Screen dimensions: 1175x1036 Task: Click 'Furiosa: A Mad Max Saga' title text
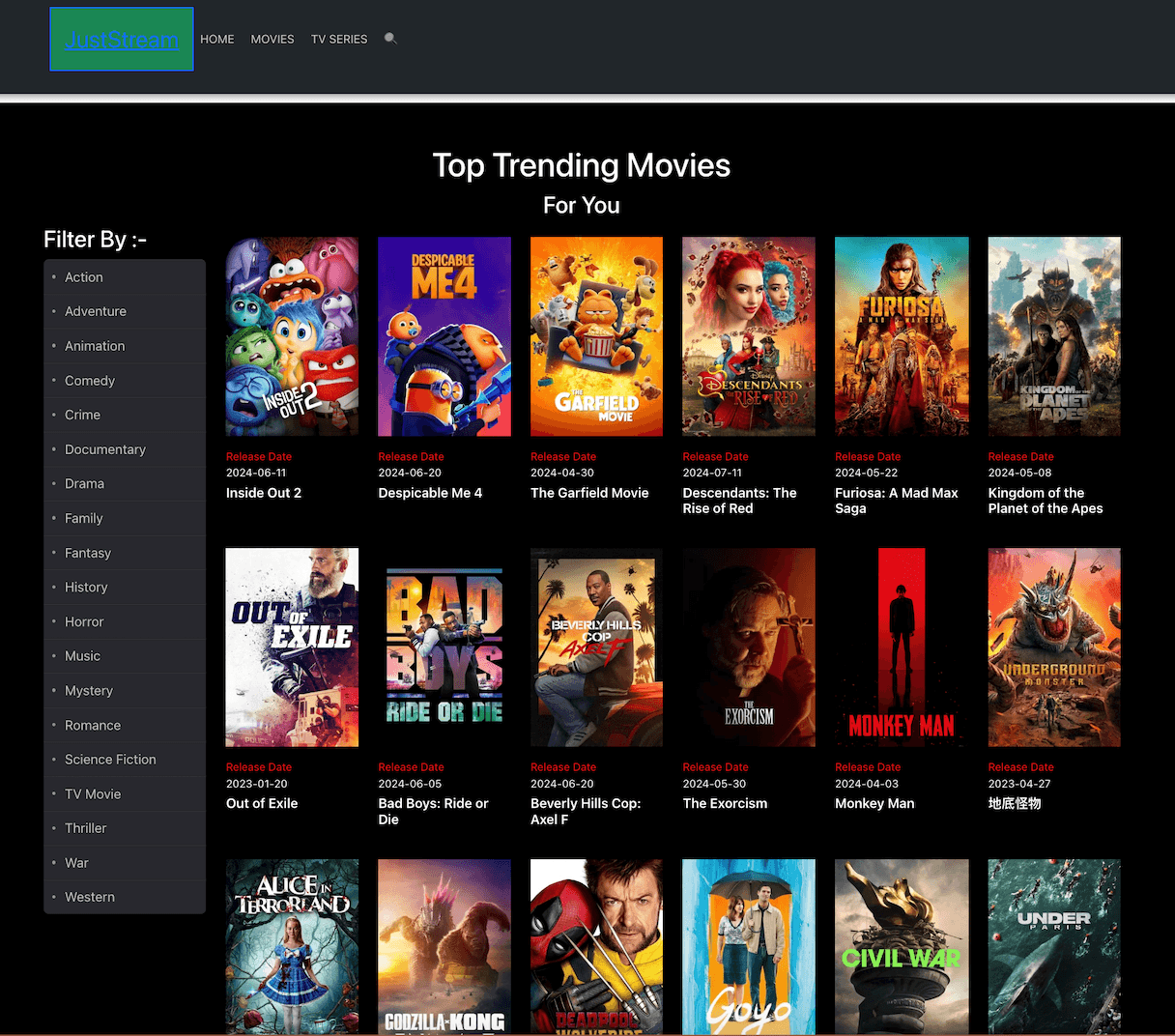[897, 501]
